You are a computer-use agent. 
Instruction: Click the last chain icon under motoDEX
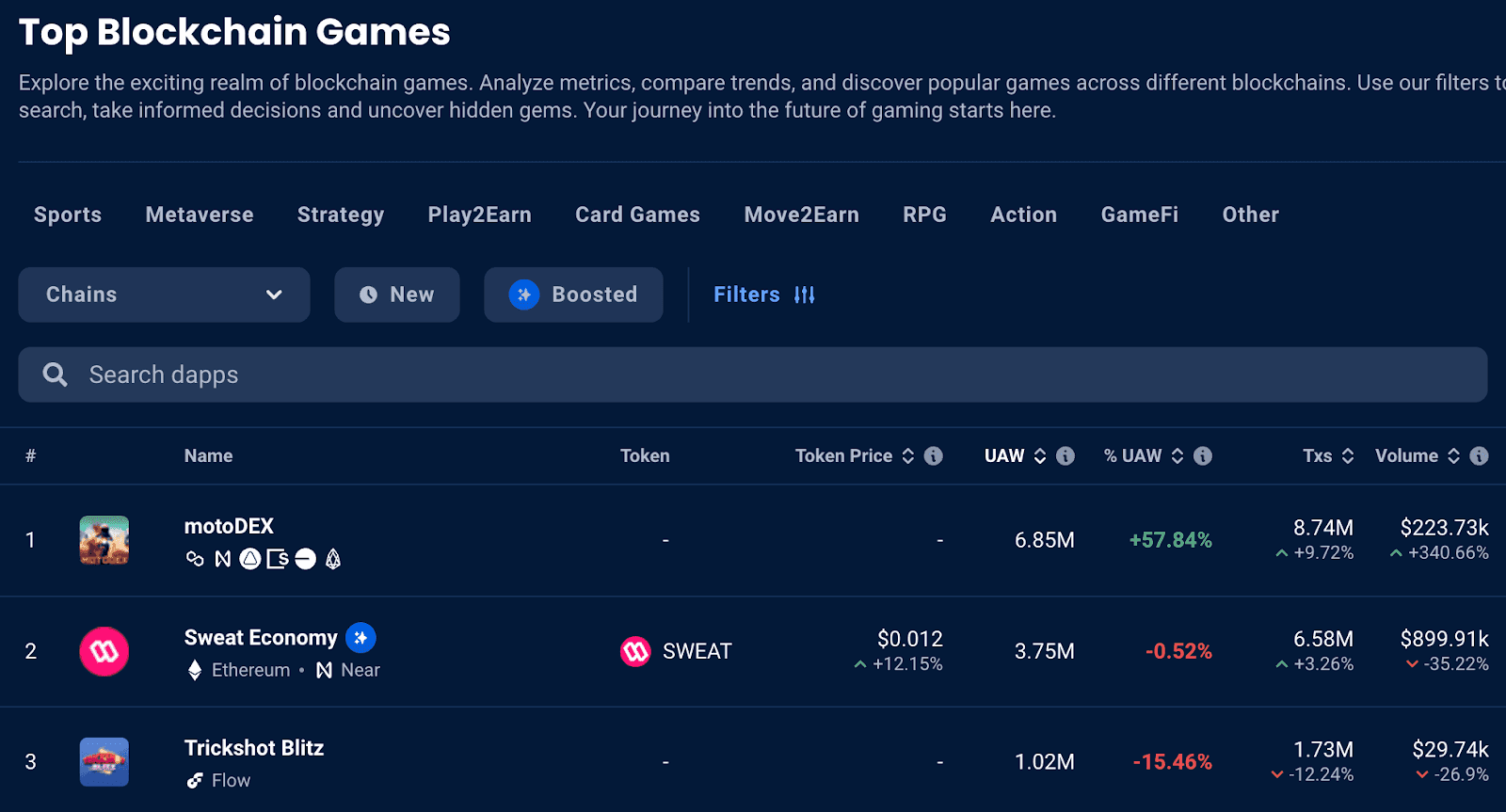333,559
